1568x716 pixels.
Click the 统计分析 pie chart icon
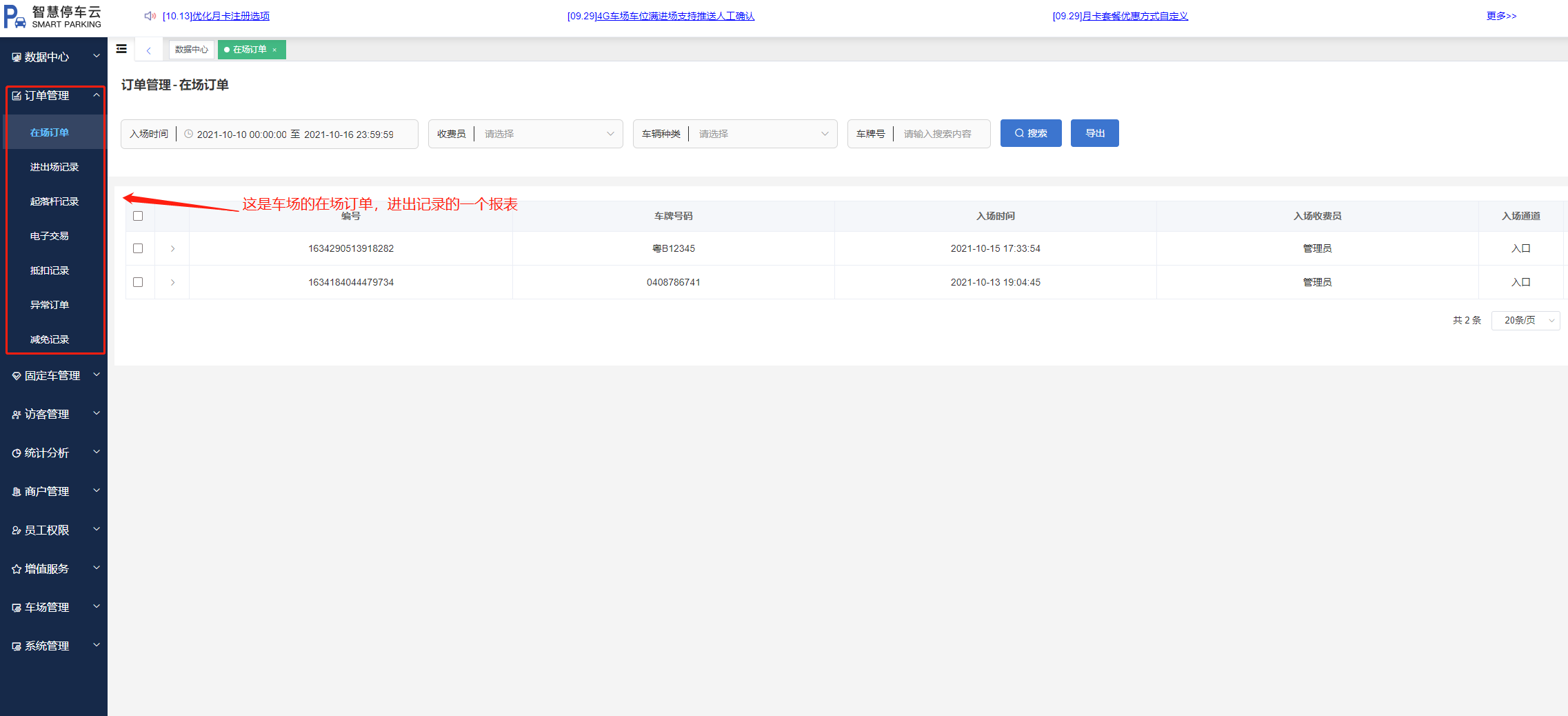point(17,453)
